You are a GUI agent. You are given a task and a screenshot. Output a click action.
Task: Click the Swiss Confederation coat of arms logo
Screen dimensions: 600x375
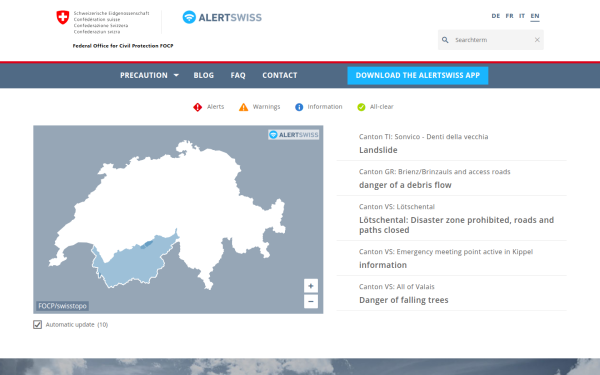63,17
